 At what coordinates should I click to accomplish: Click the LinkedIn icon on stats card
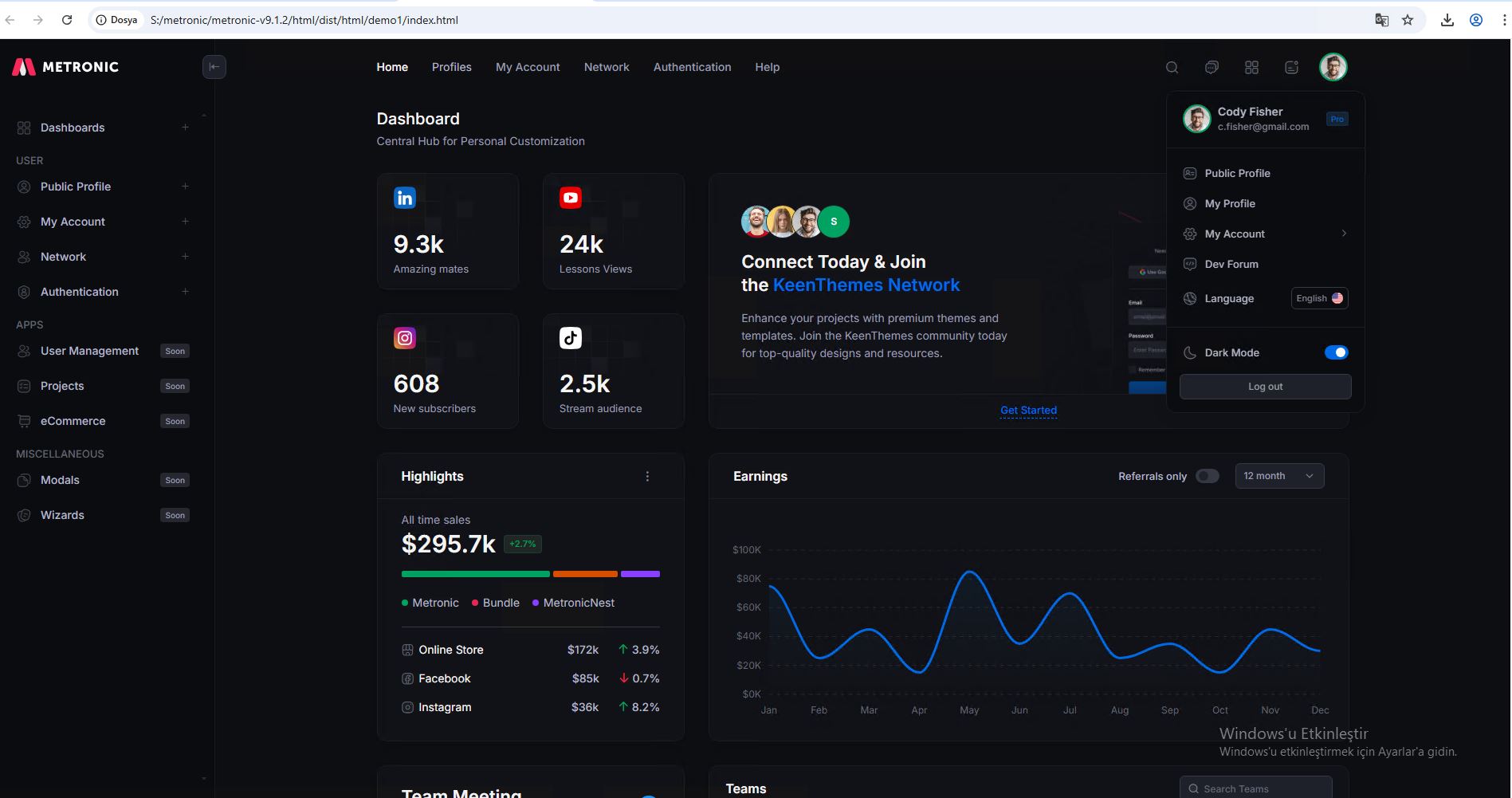[x=405, y=198]
